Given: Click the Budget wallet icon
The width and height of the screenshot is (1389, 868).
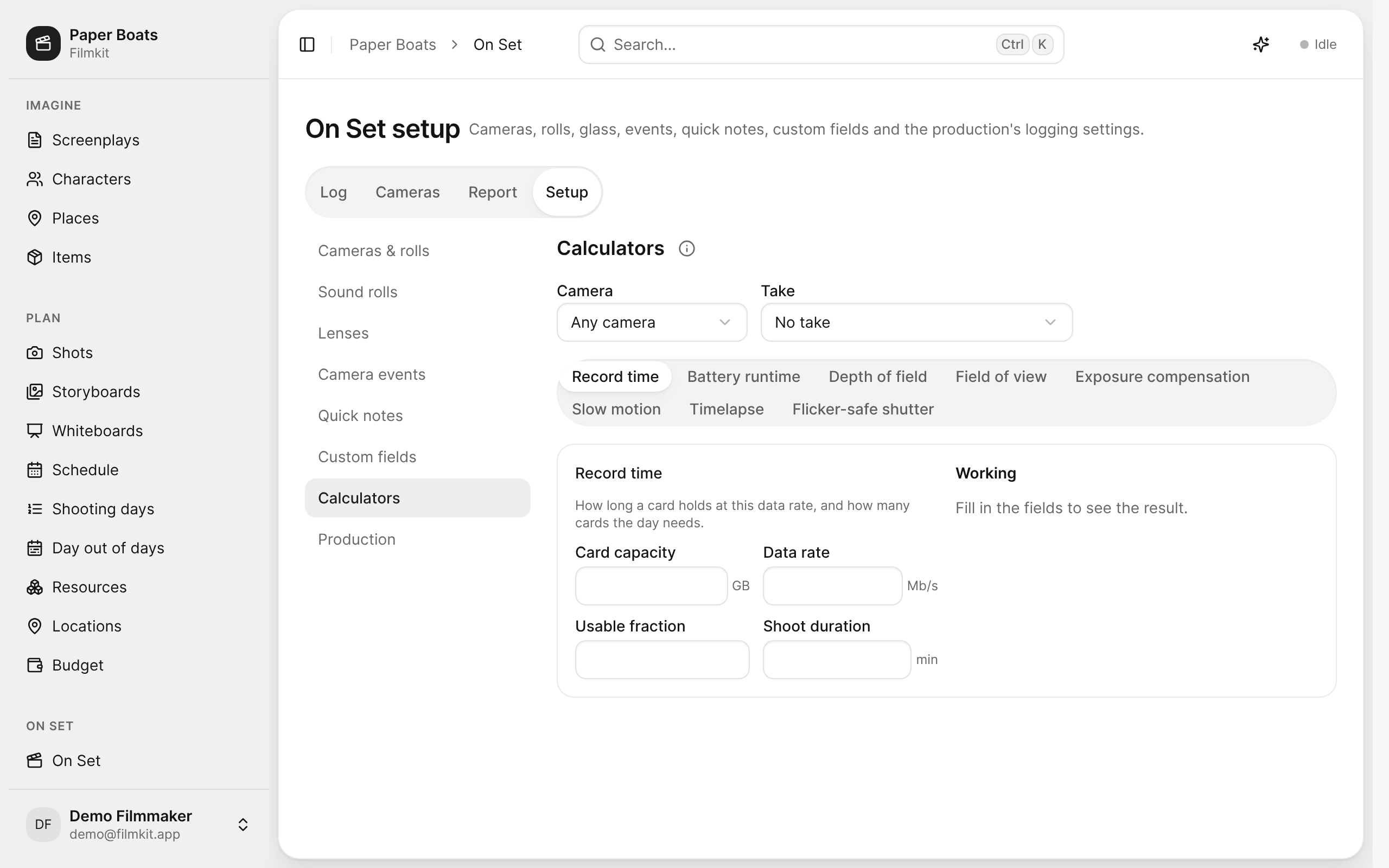Looking at the screenshot, I should tap(34, 665).
